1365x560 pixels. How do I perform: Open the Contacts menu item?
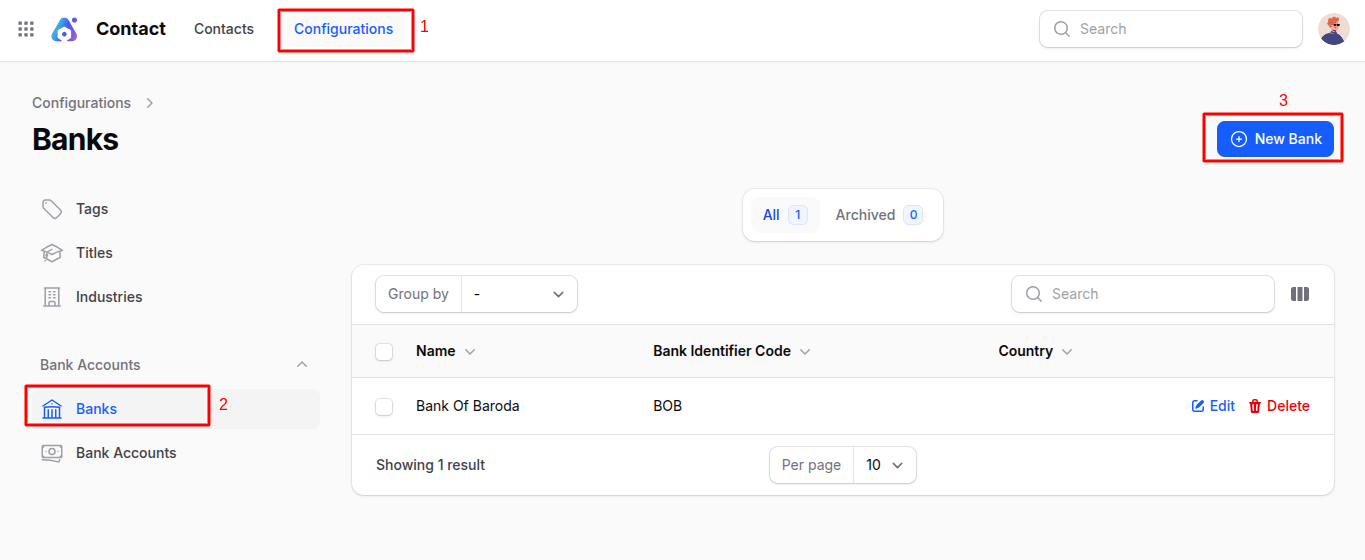pyautogui.click(x=224, y=29)
